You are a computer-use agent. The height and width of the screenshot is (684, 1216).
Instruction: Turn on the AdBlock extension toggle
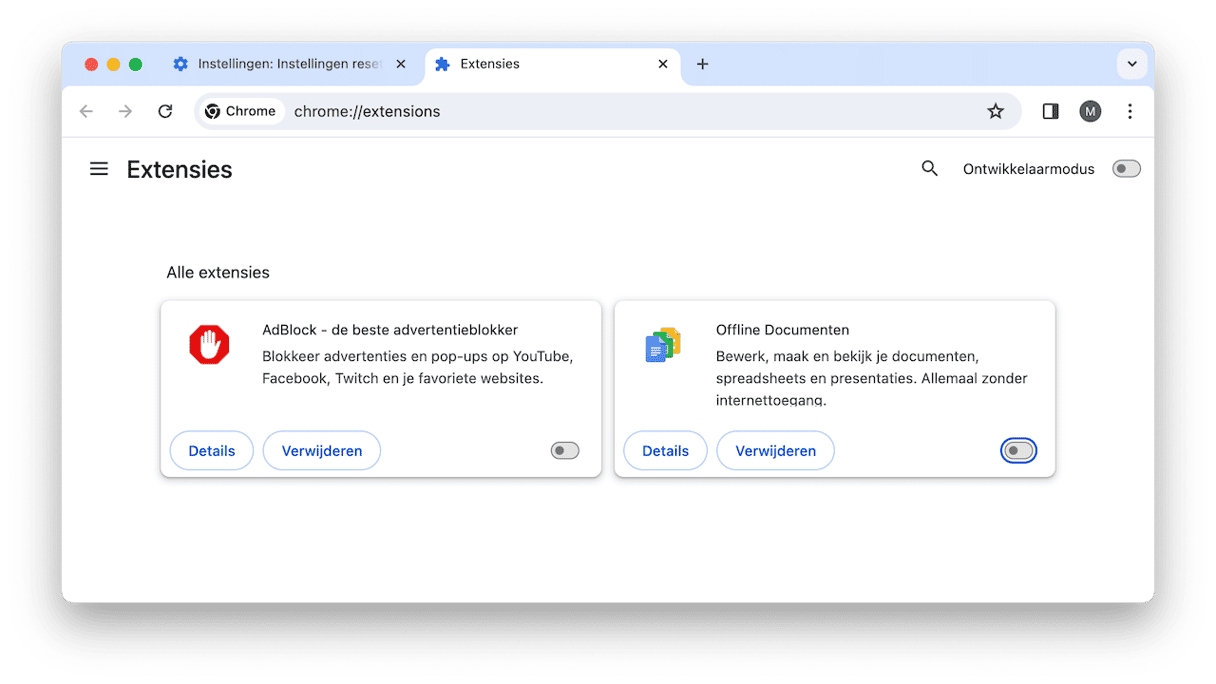pos(565,451)
